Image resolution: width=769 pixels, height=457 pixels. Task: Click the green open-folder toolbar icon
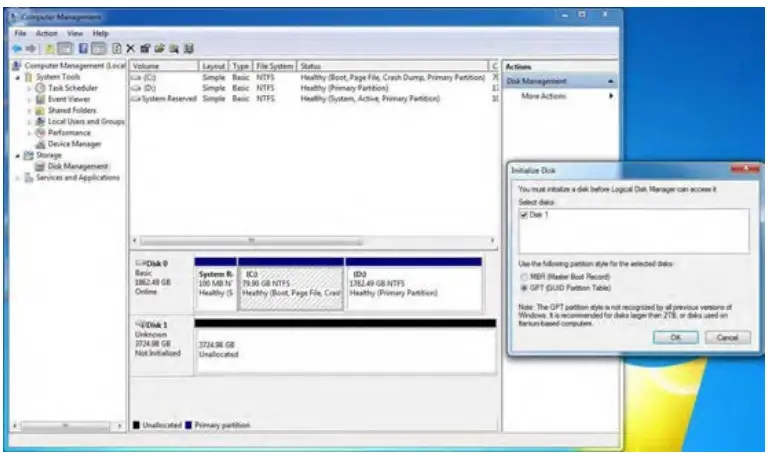(159, 49)
